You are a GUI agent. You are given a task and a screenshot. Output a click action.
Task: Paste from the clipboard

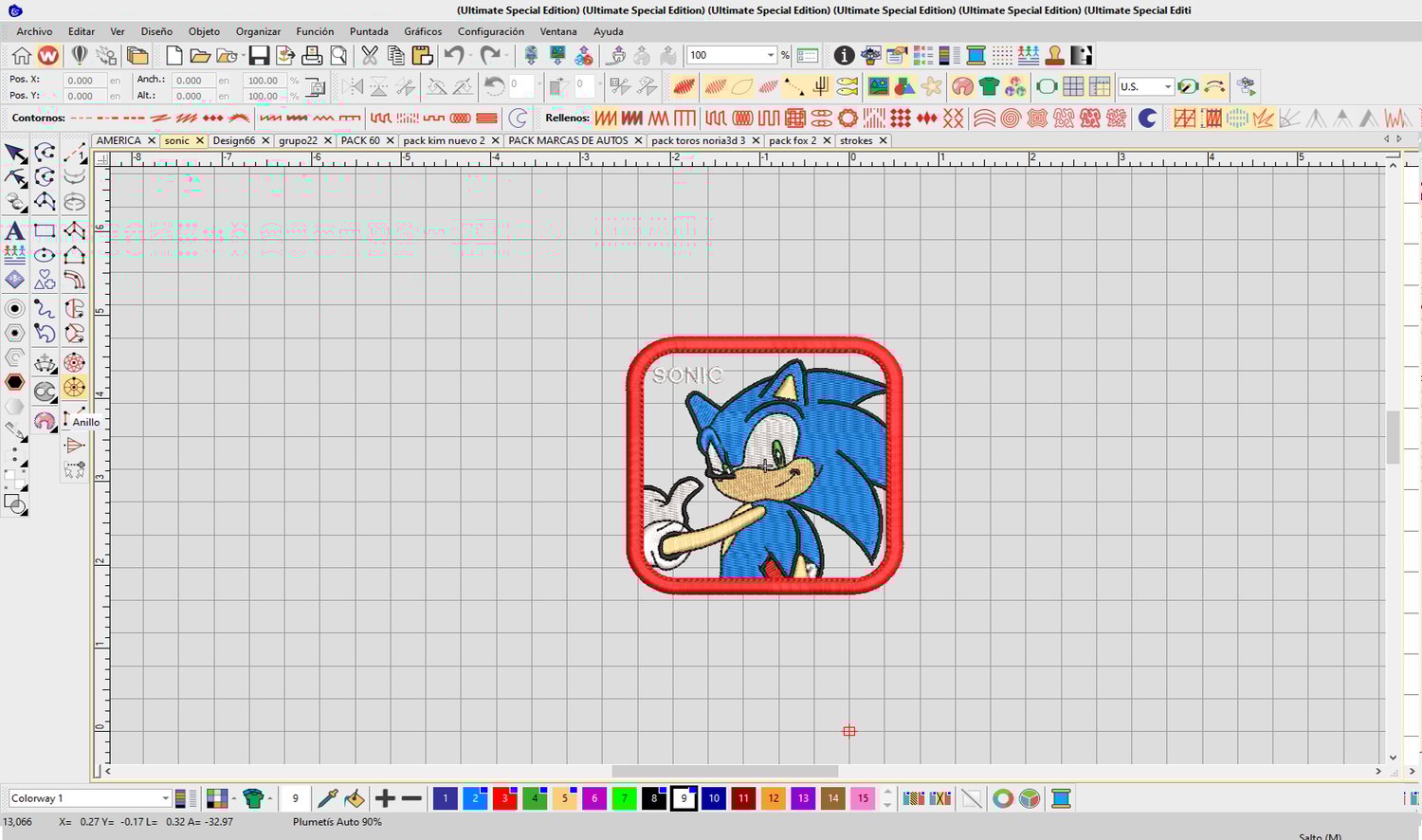pyautogui.click(x=422, y=55)
